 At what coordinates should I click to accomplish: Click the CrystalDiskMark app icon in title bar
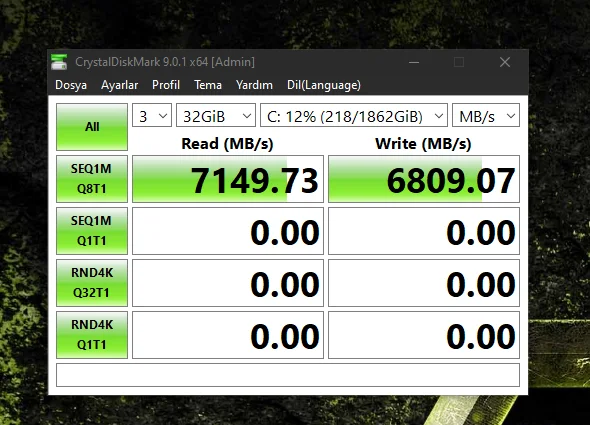coord(59,62)
